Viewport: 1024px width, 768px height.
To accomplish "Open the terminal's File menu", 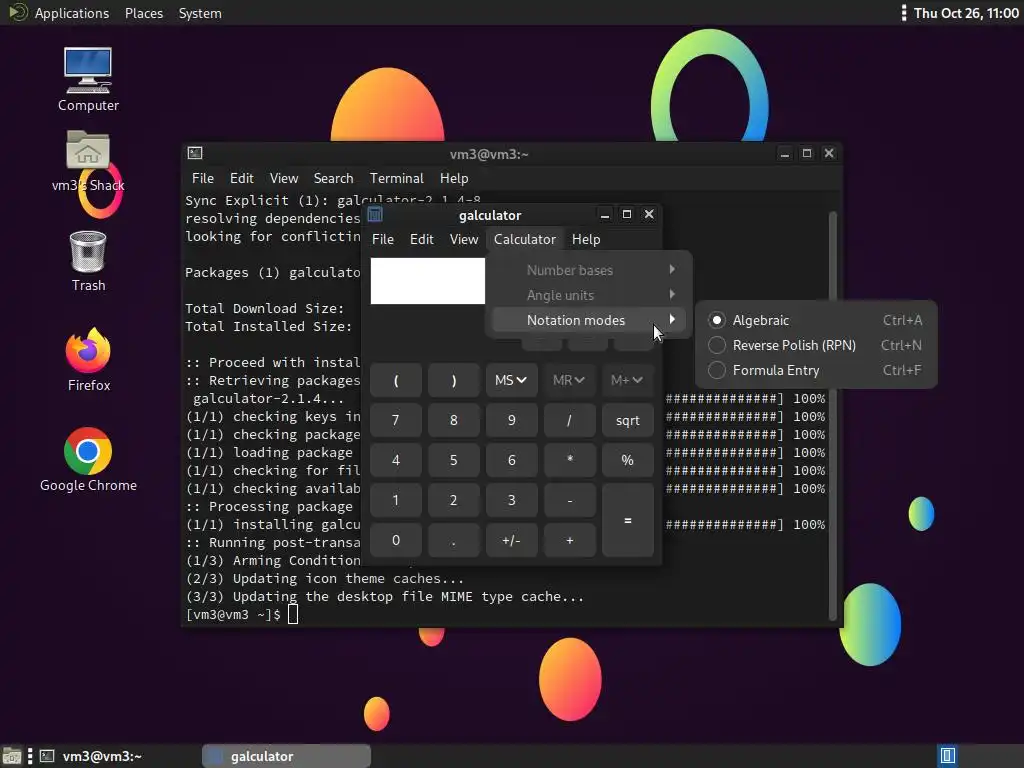I will click(202, 178).
